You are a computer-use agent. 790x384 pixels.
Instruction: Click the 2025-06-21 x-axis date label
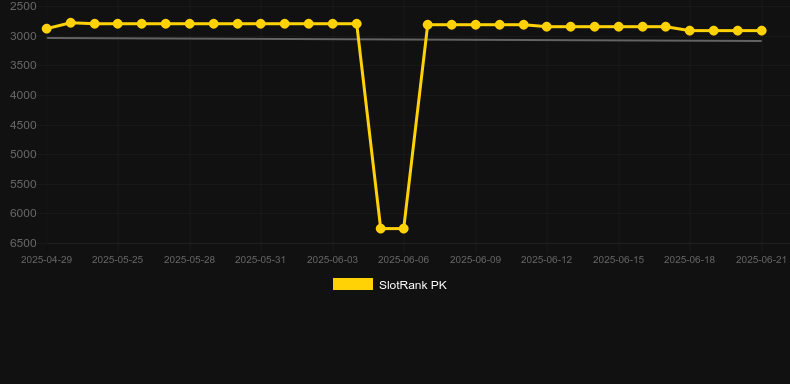[761, 260]
